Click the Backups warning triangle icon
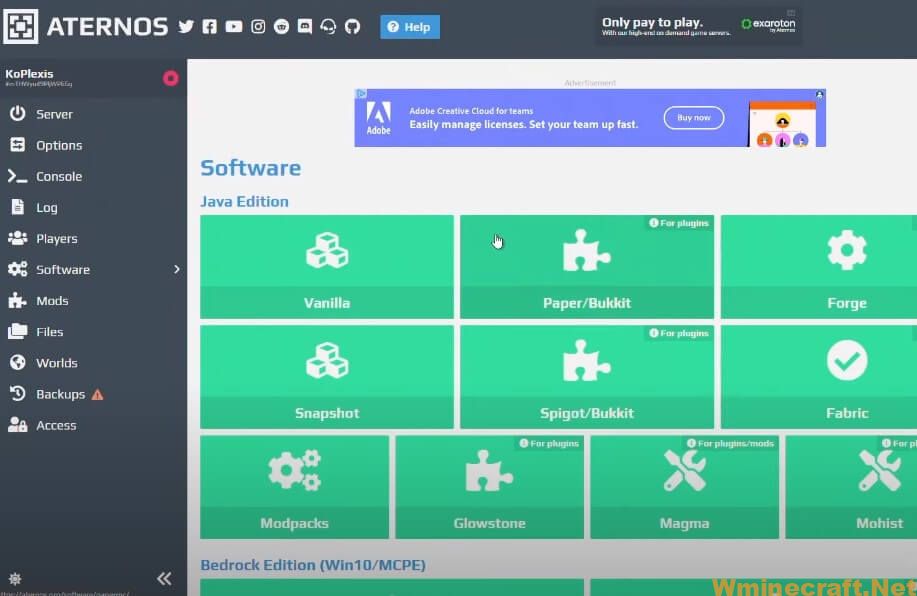 (x=98, y=395)
